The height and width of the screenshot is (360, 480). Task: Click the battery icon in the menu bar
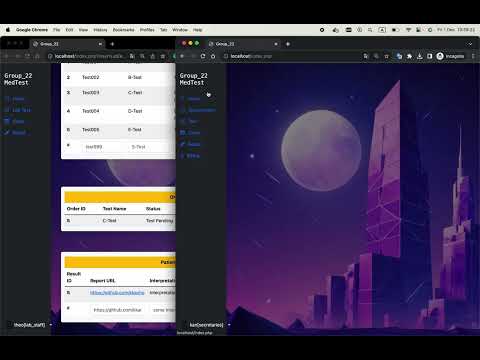(x=395, y=30)
